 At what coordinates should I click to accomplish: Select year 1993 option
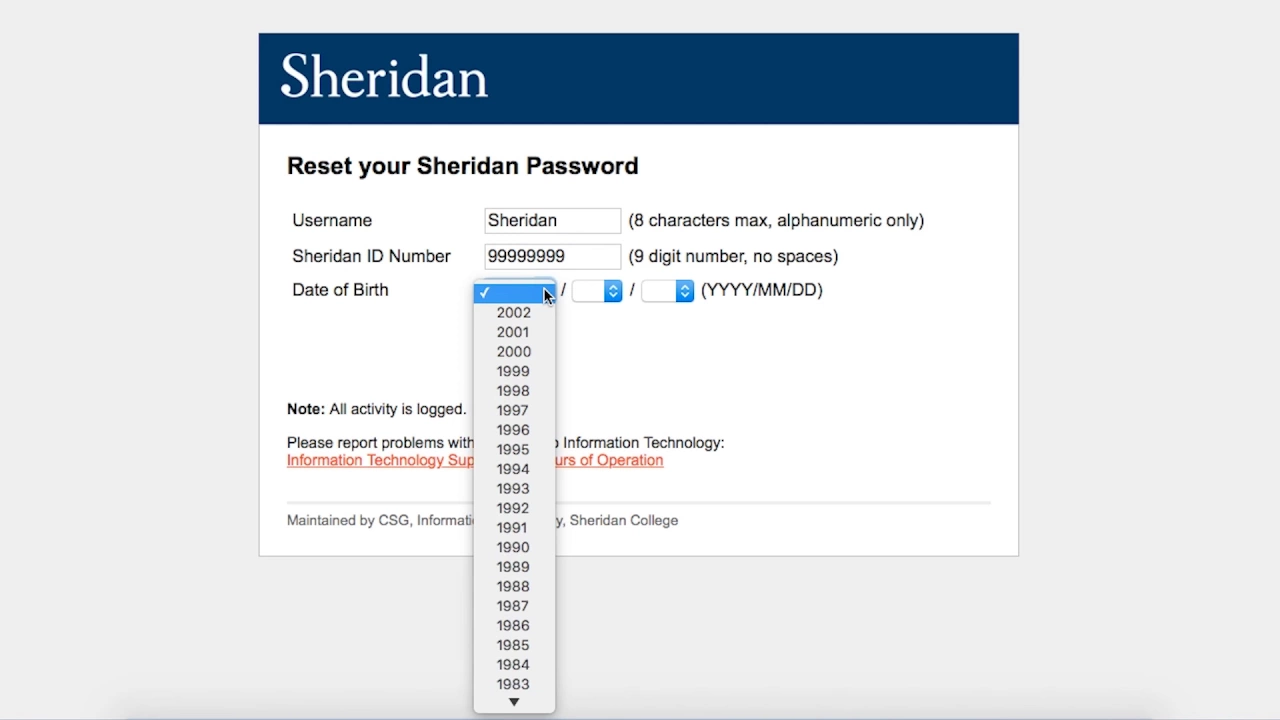[x=514, y=489]
